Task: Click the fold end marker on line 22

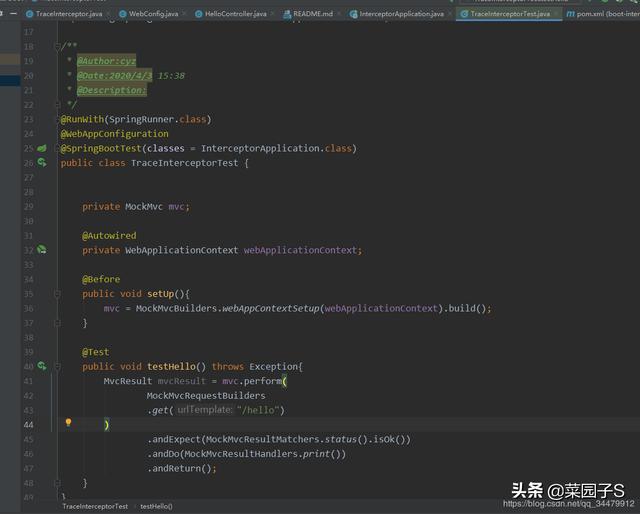Action: tap(57, 105)
